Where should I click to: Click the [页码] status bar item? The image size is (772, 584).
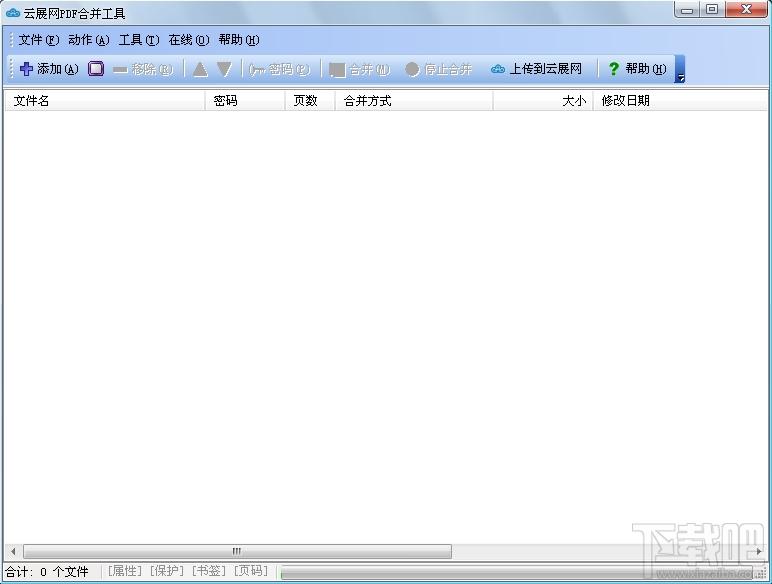[x=251, y=571]
